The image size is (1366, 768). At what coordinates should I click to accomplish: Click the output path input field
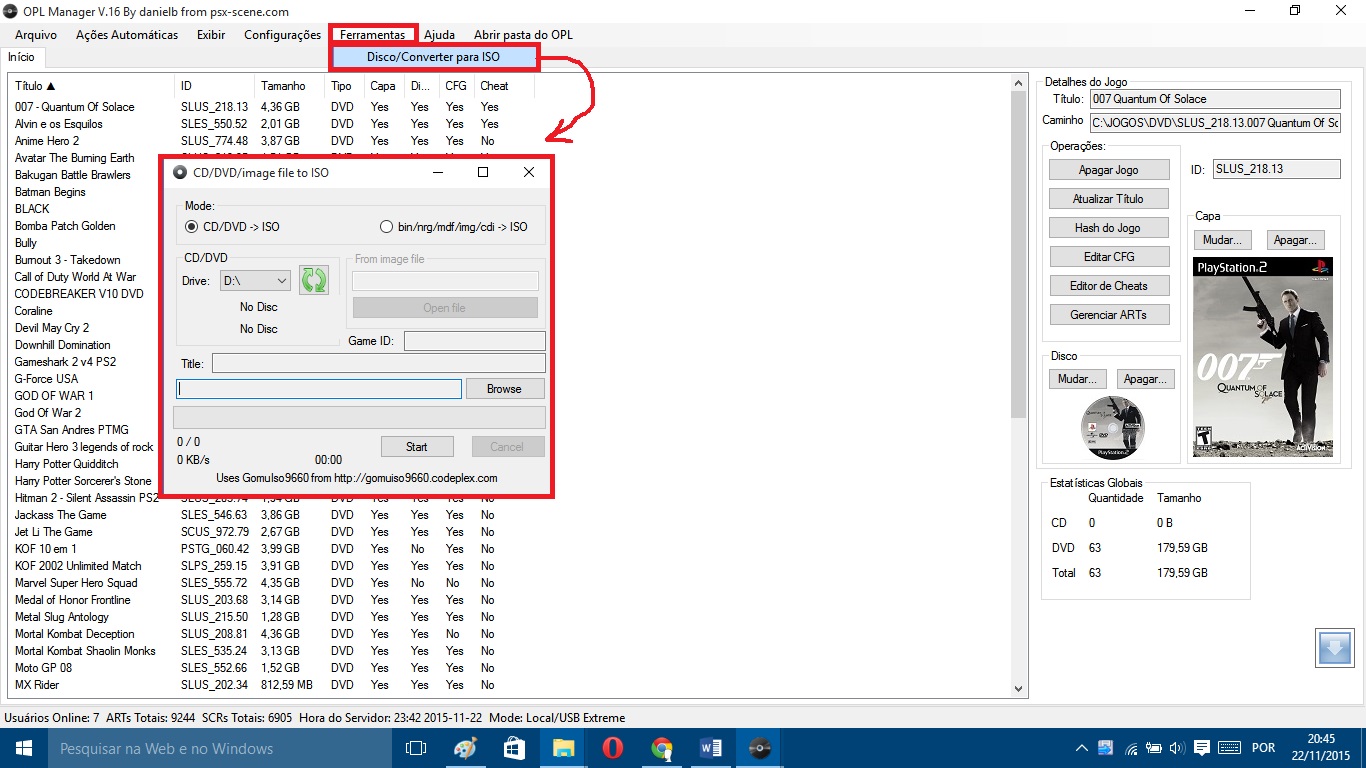pos(319,389)
